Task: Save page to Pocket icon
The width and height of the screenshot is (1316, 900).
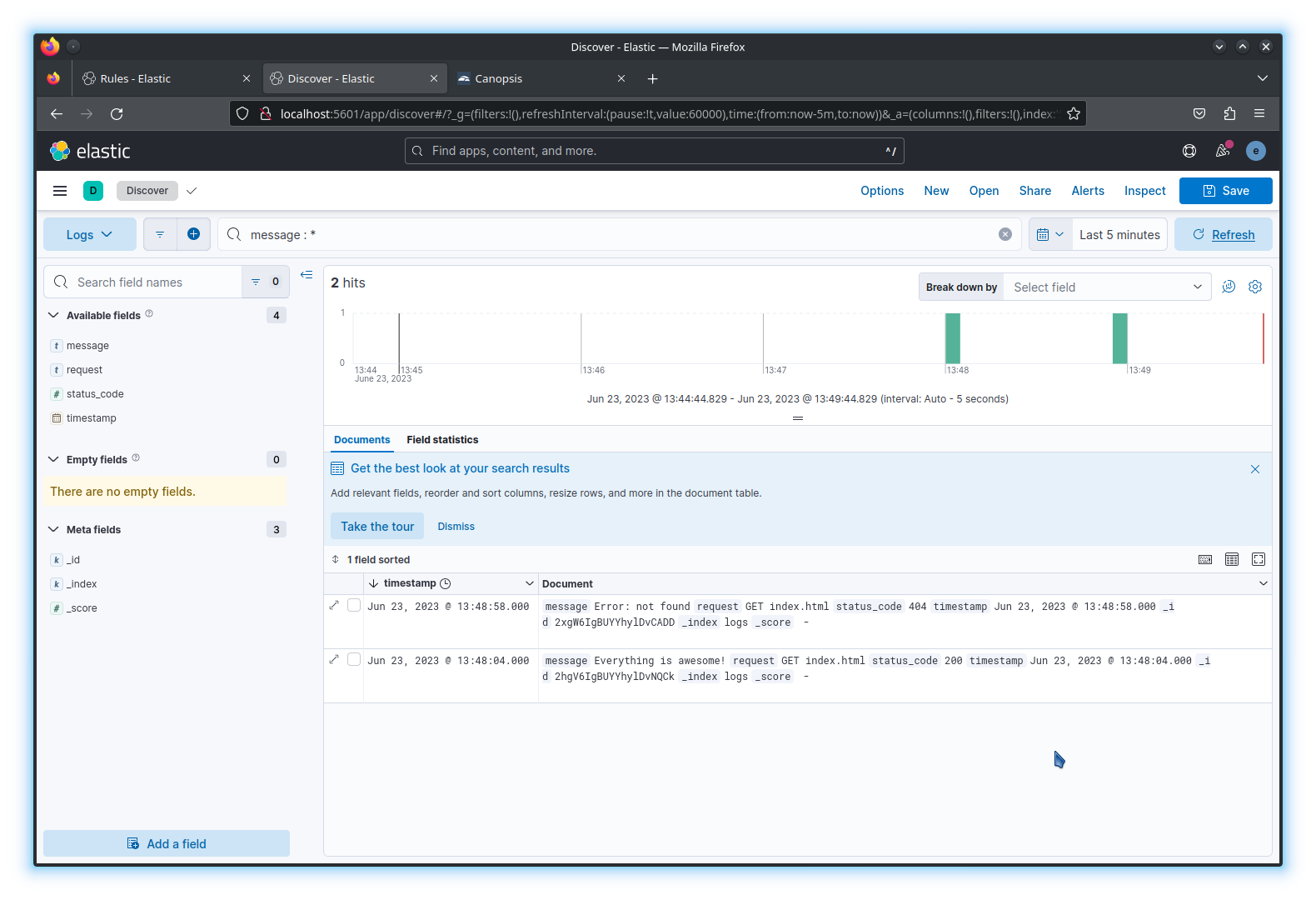Action: pos(1199,113)
